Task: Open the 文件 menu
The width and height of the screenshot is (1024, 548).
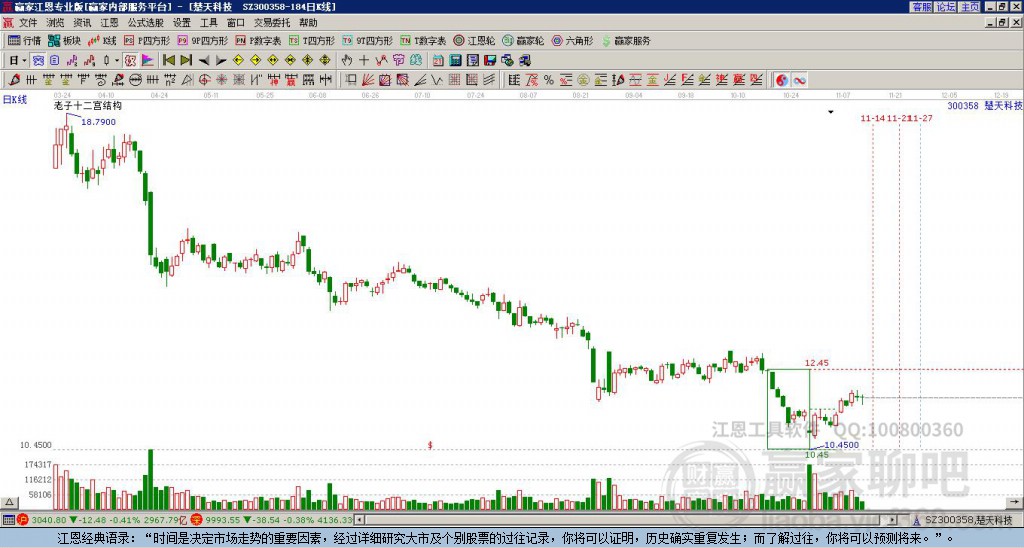Action: 28,23
